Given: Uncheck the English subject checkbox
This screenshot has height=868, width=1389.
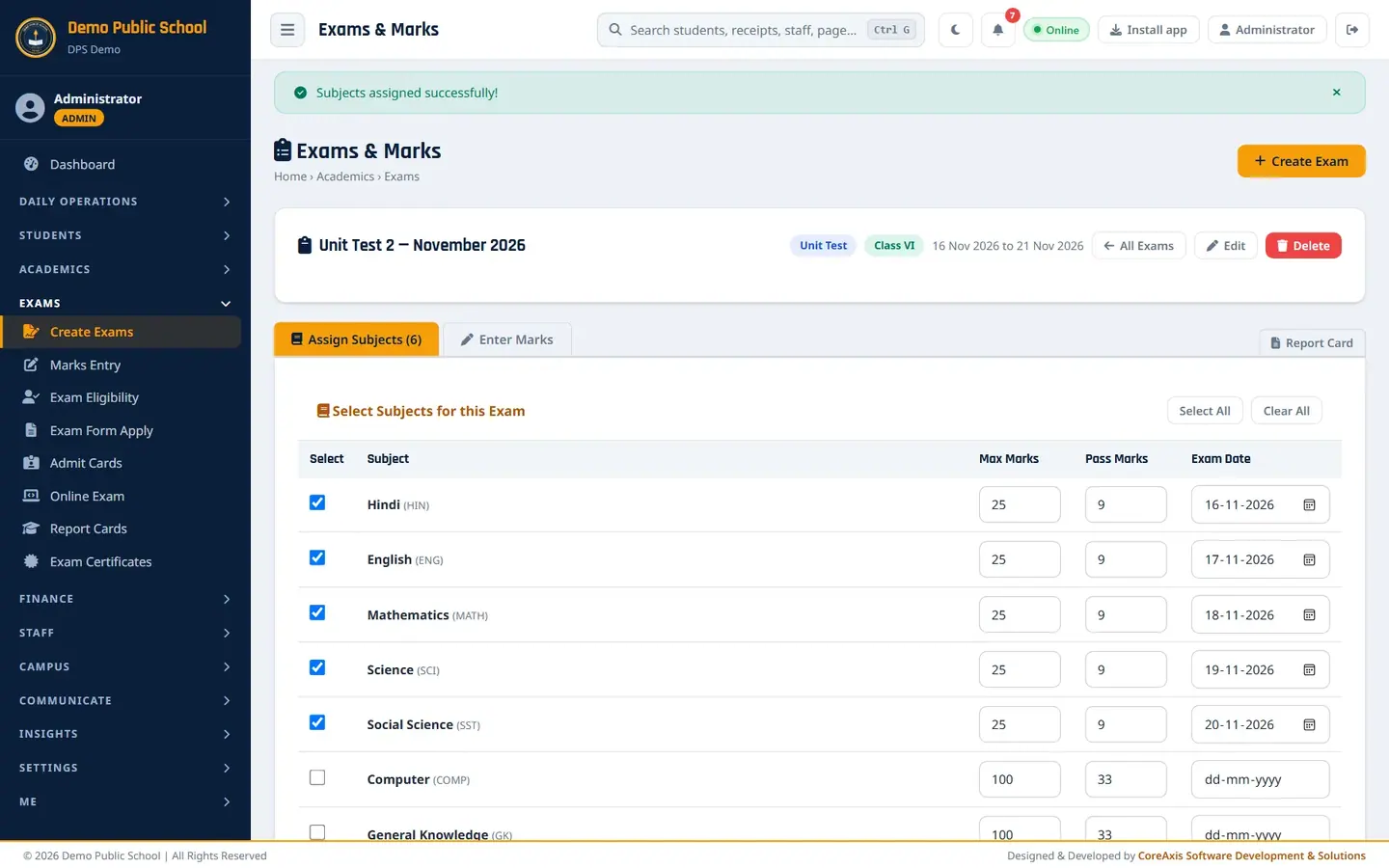Looking at the screenshot, I should click(317, 557).
